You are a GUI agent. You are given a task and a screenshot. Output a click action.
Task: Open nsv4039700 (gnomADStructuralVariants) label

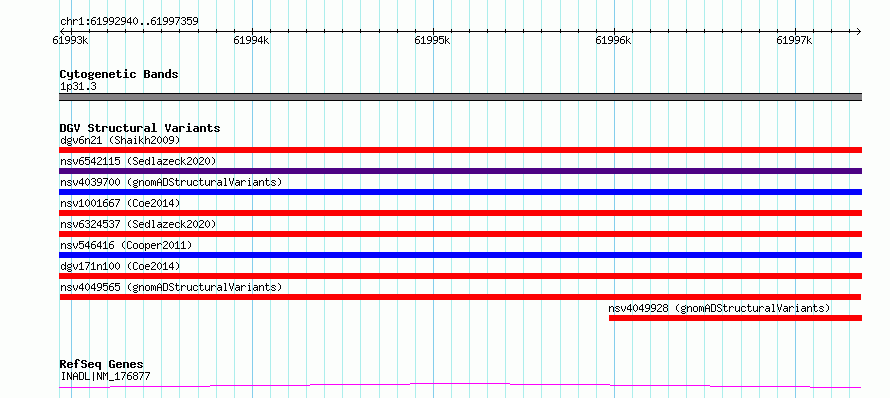(x=171, y=182)
